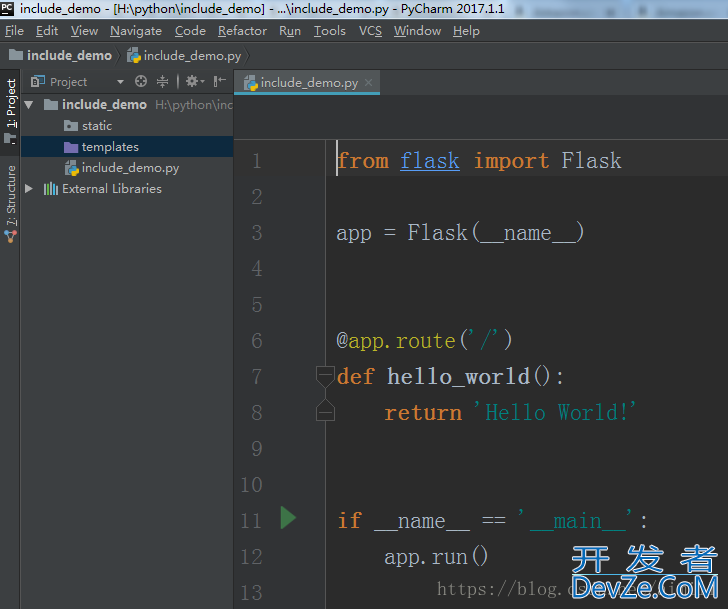
Task: Open the File menu
Action: (x=14, y=31)
